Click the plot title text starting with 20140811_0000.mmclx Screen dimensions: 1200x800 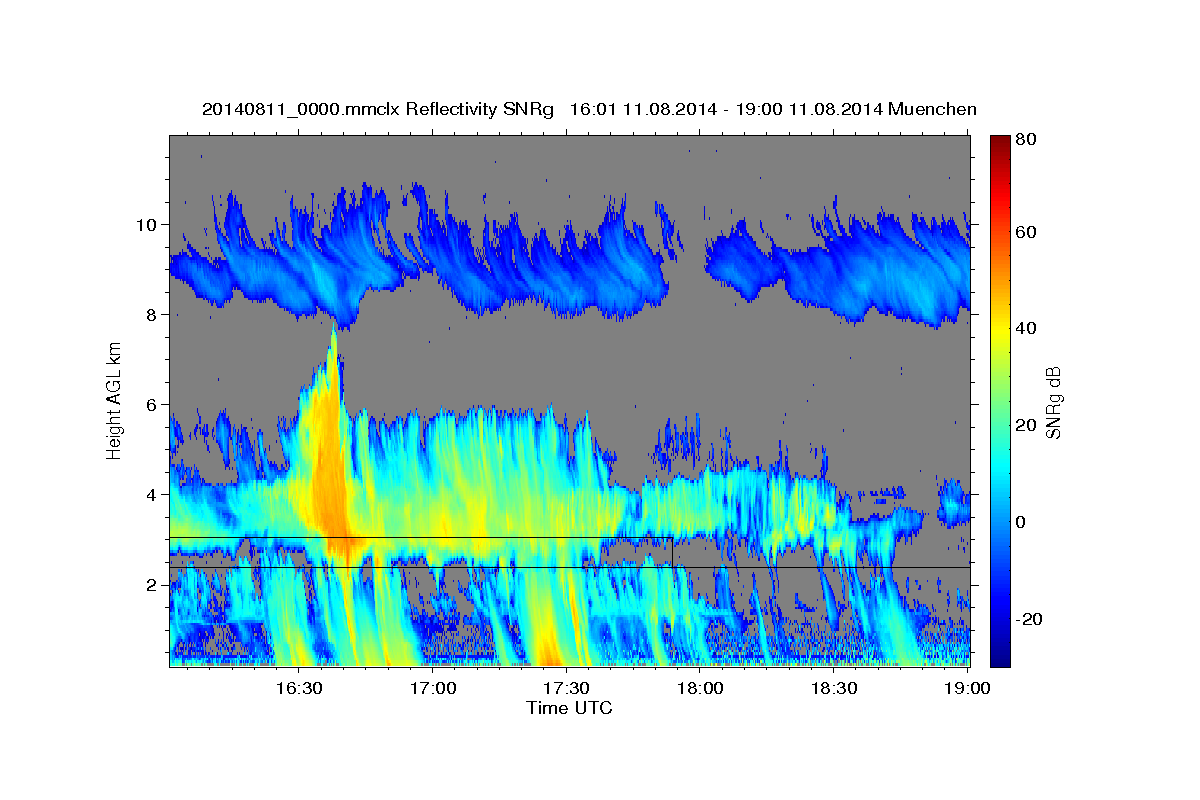click(x=589, y=109)
